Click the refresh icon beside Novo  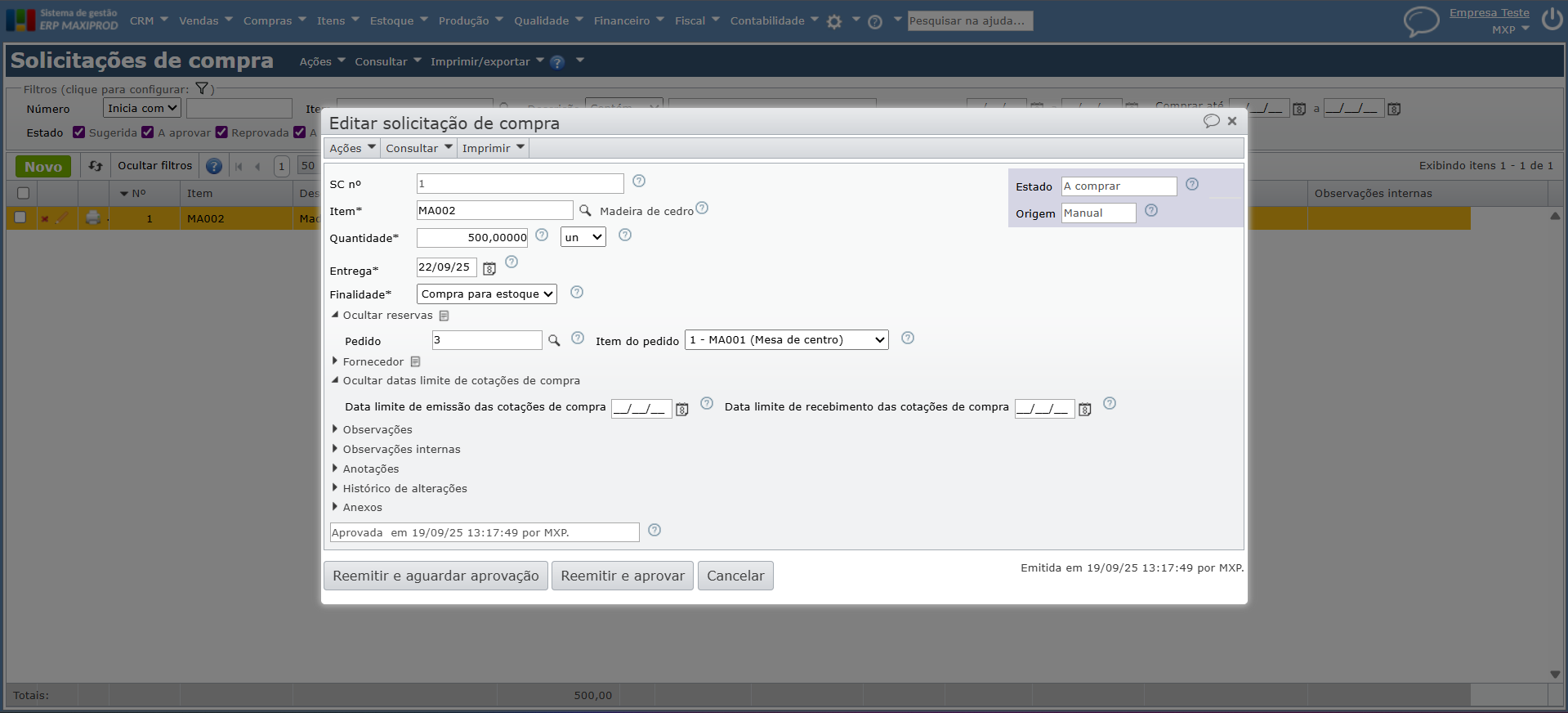(x=96, y=166)
